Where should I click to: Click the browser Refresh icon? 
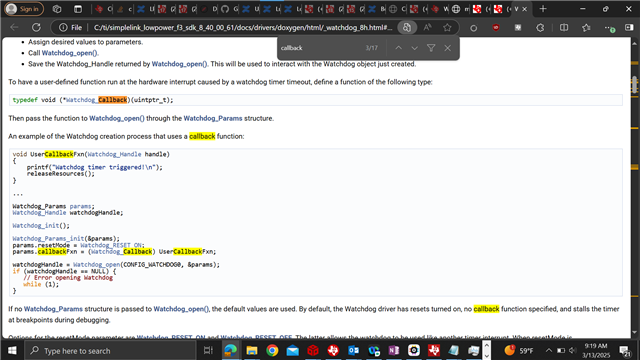pos(36,27)
